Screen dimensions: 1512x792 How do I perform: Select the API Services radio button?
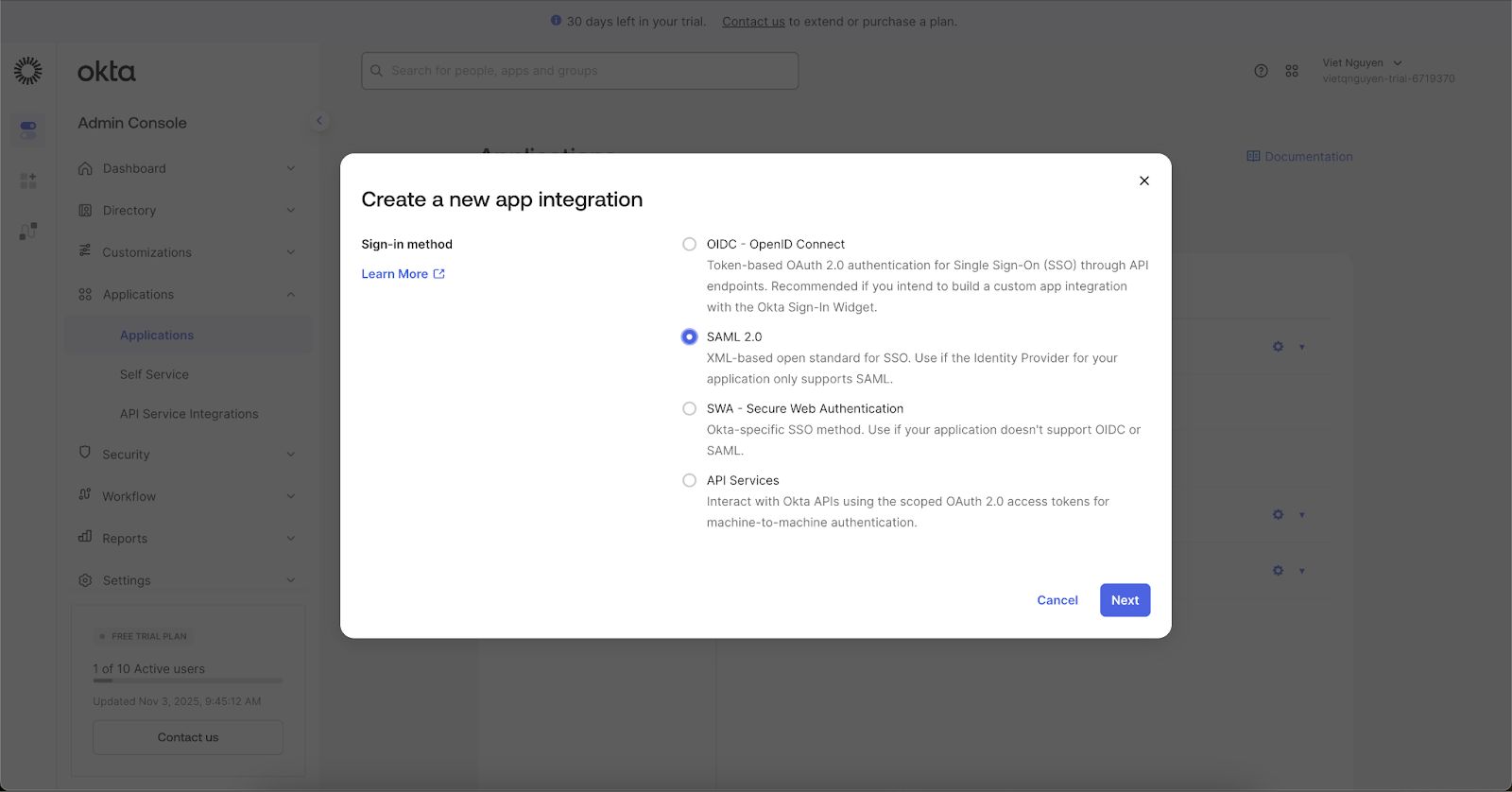690,480
